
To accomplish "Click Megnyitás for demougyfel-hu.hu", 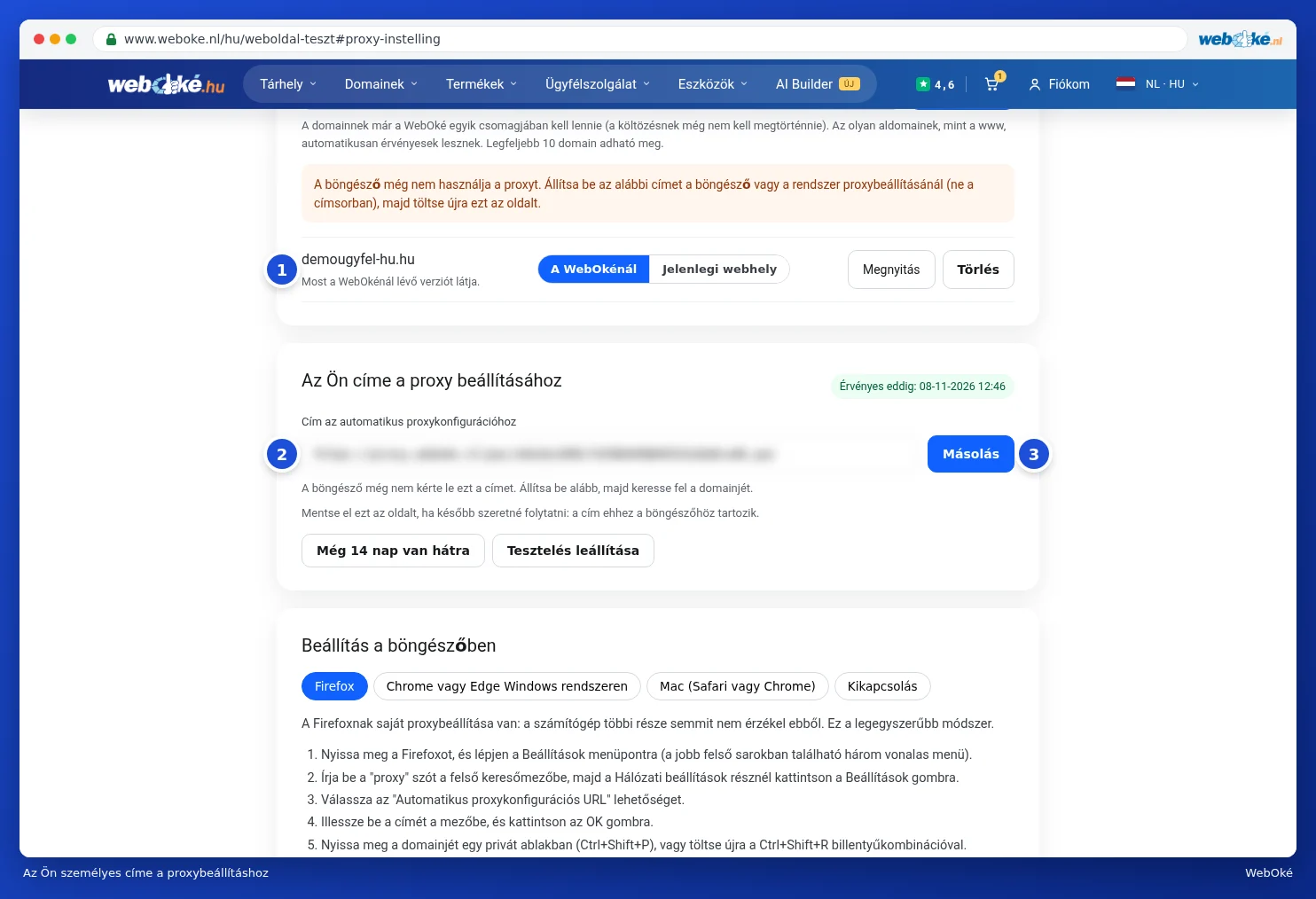I will click(891, 270).
